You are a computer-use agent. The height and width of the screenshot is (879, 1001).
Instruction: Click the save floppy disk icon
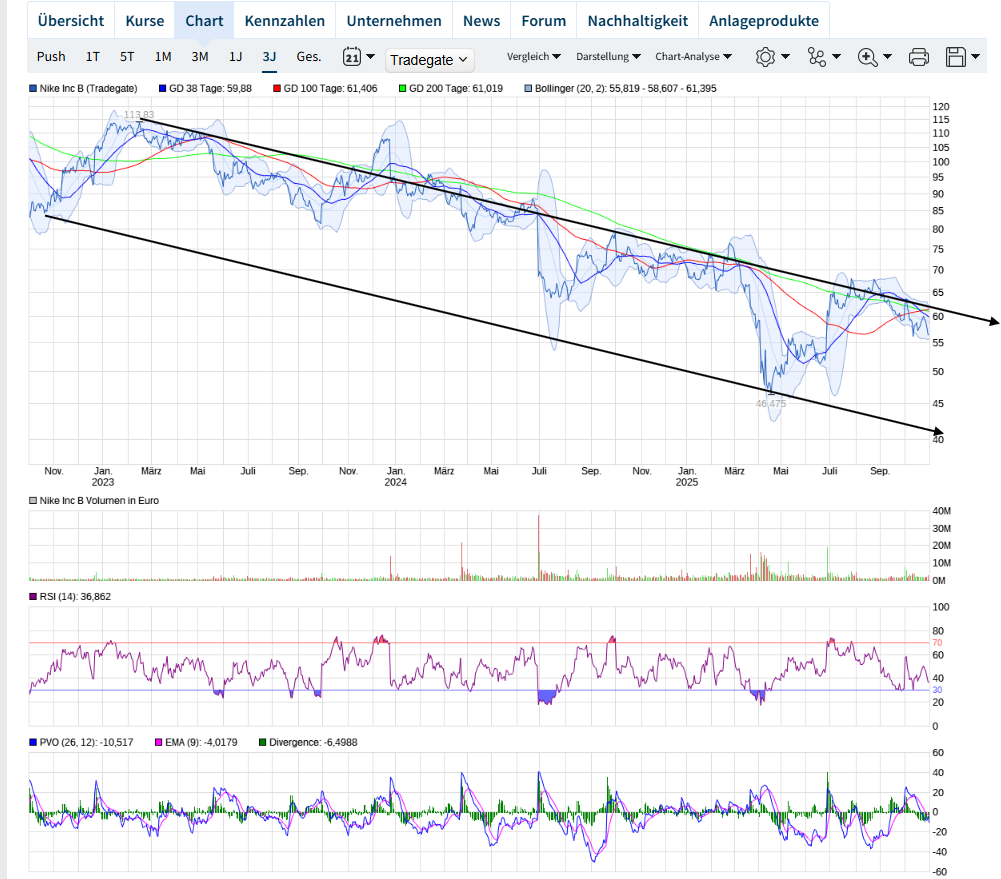[955, 57]
